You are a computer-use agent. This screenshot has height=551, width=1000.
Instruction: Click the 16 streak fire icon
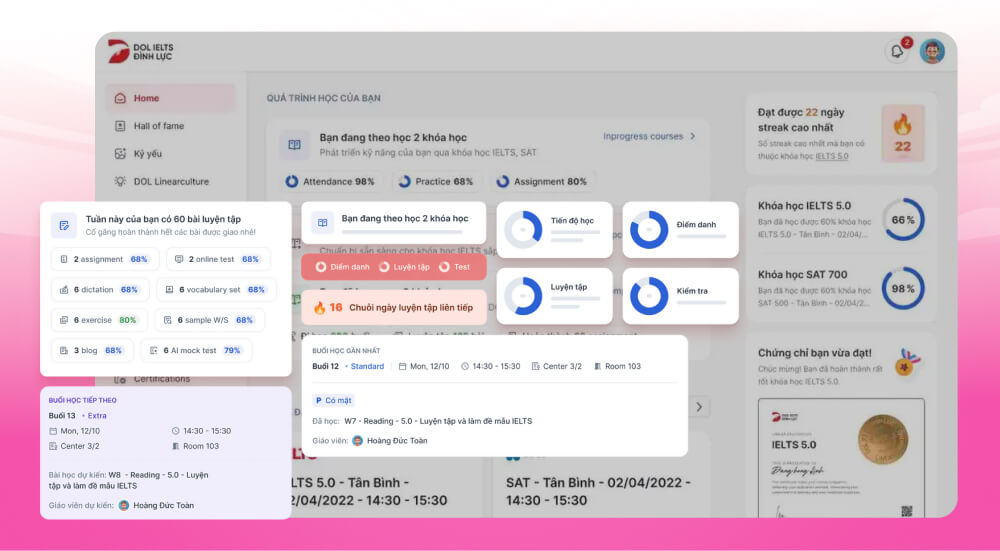(320, 308)
